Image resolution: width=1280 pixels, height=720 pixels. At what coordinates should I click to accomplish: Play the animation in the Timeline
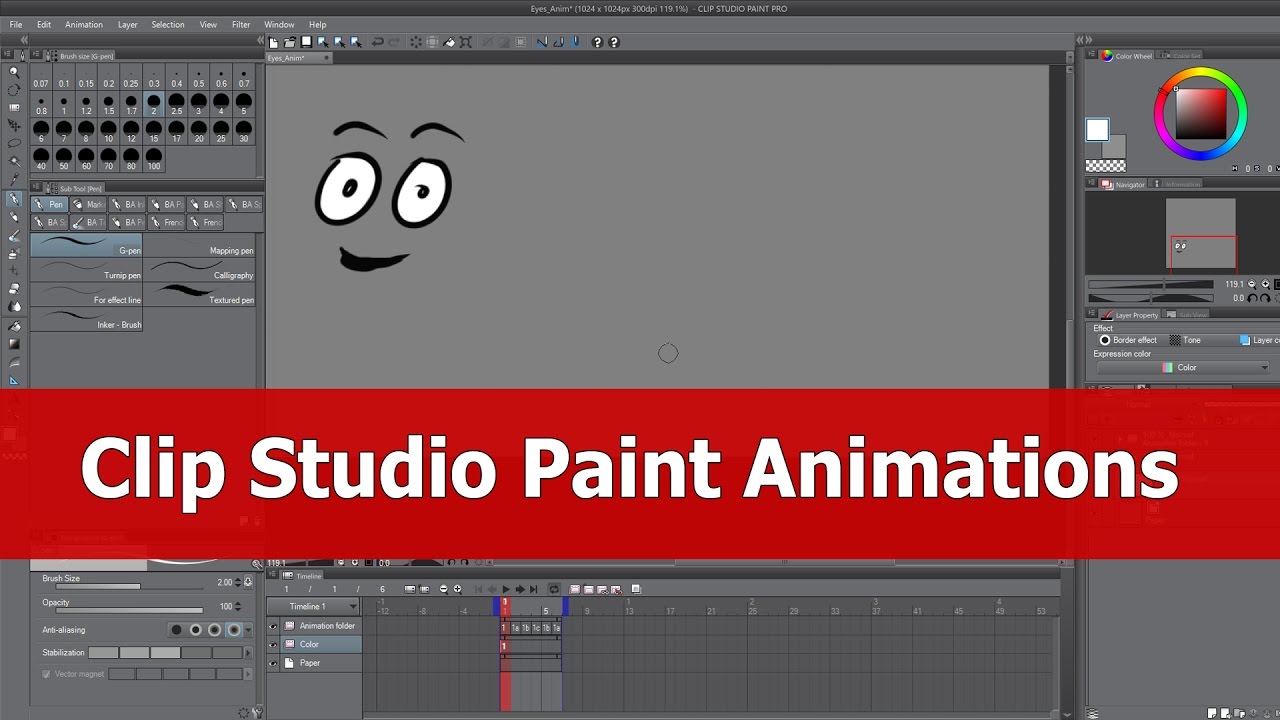click(x=506, y=589)
